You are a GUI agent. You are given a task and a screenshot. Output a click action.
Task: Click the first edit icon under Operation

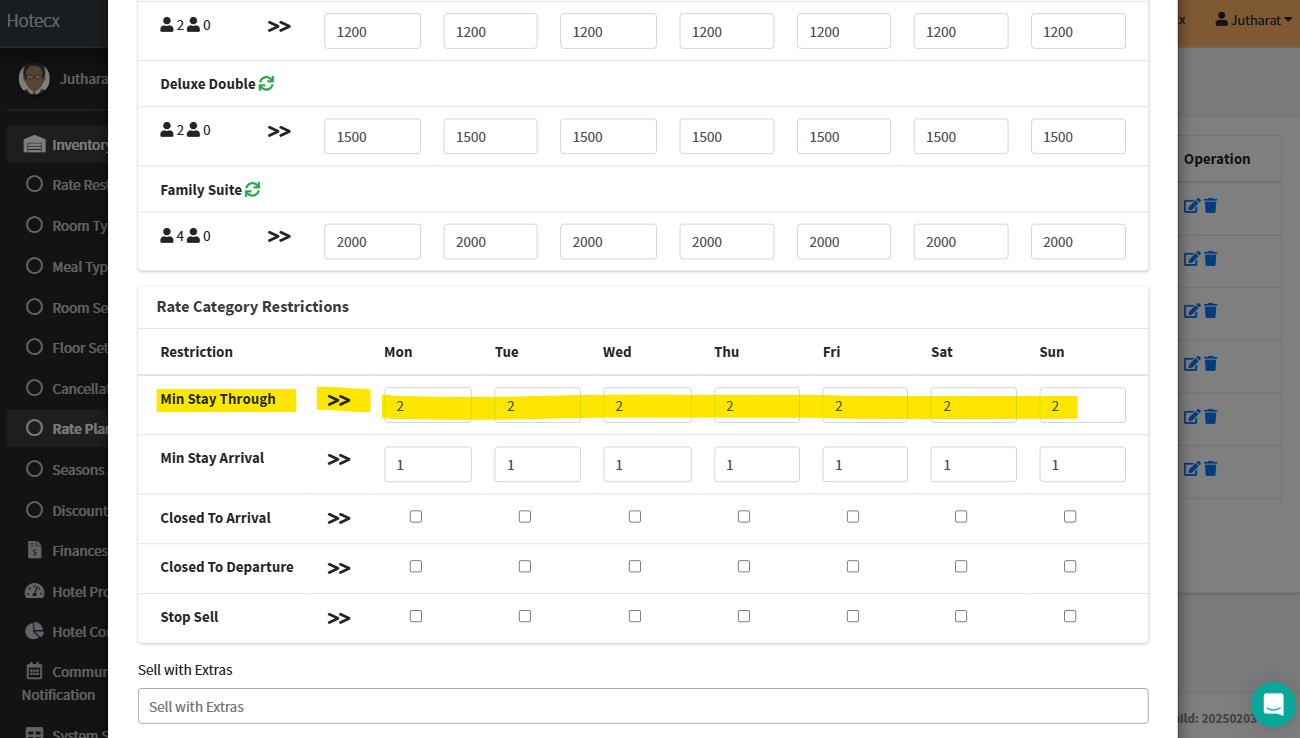coord(1191,205)
